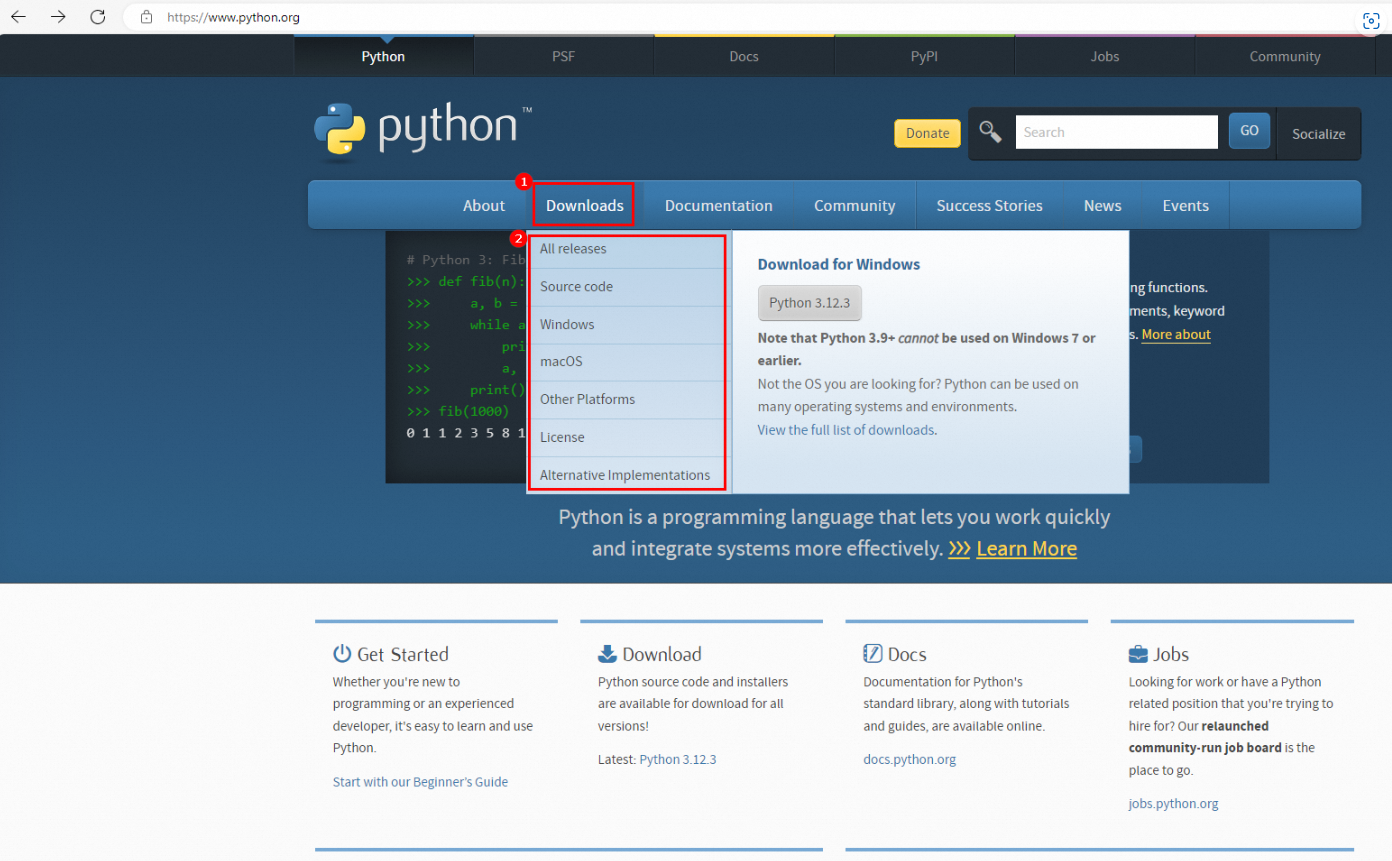This screenshot has width=1392, height=861.
Task: Click the Jobs briefcase icon
Action: pyautogui.click(x=1138, y=654)
